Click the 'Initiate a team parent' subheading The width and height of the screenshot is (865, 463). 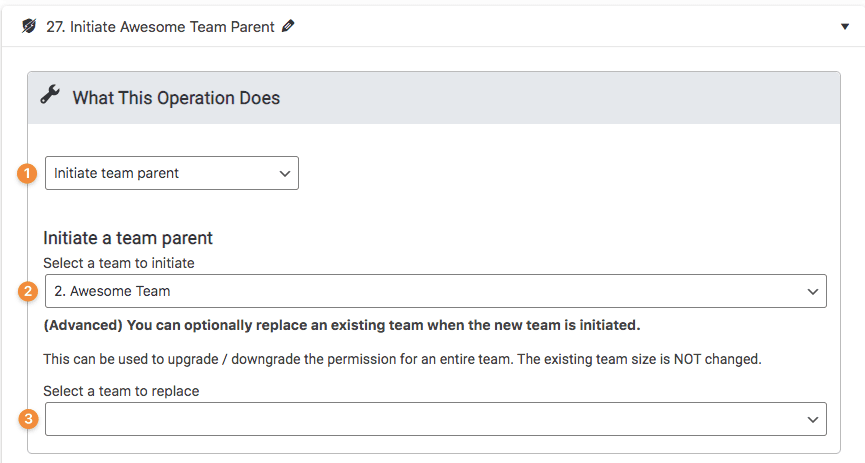pos(128,238)
